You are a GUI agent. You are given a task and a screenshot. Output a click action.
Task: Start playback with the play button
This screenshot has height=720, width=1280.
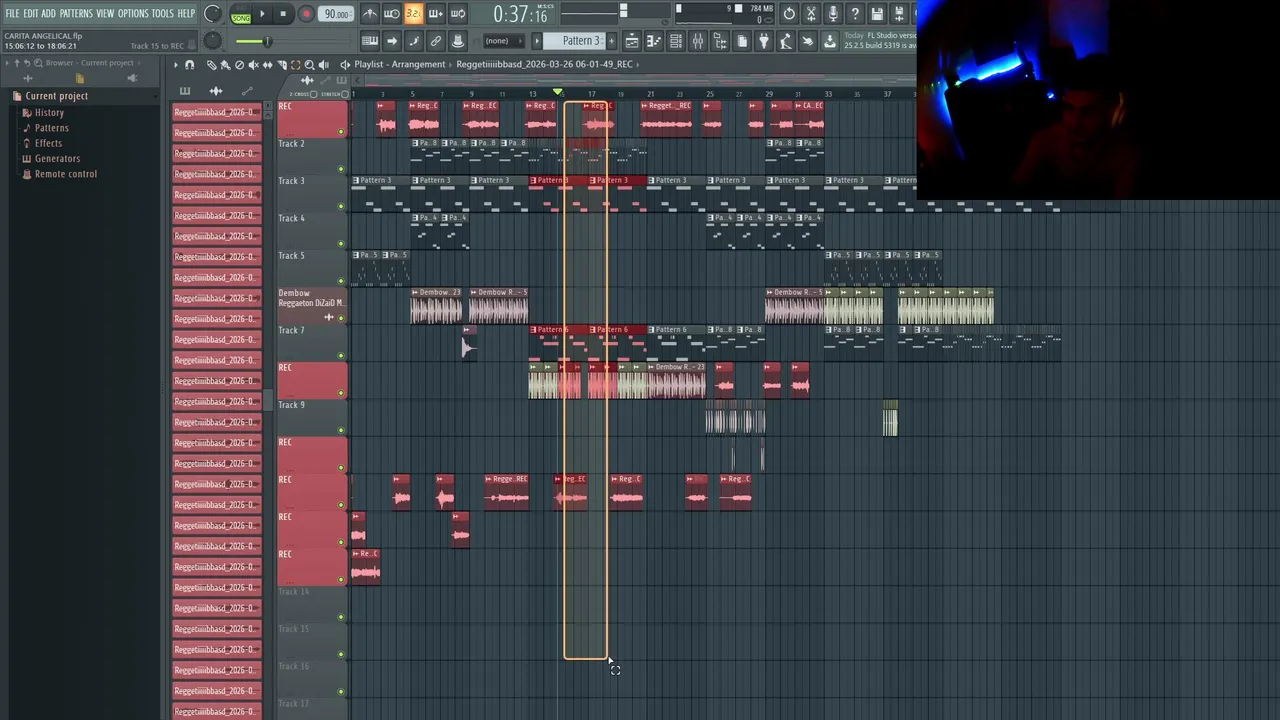(x=263, y=14)
